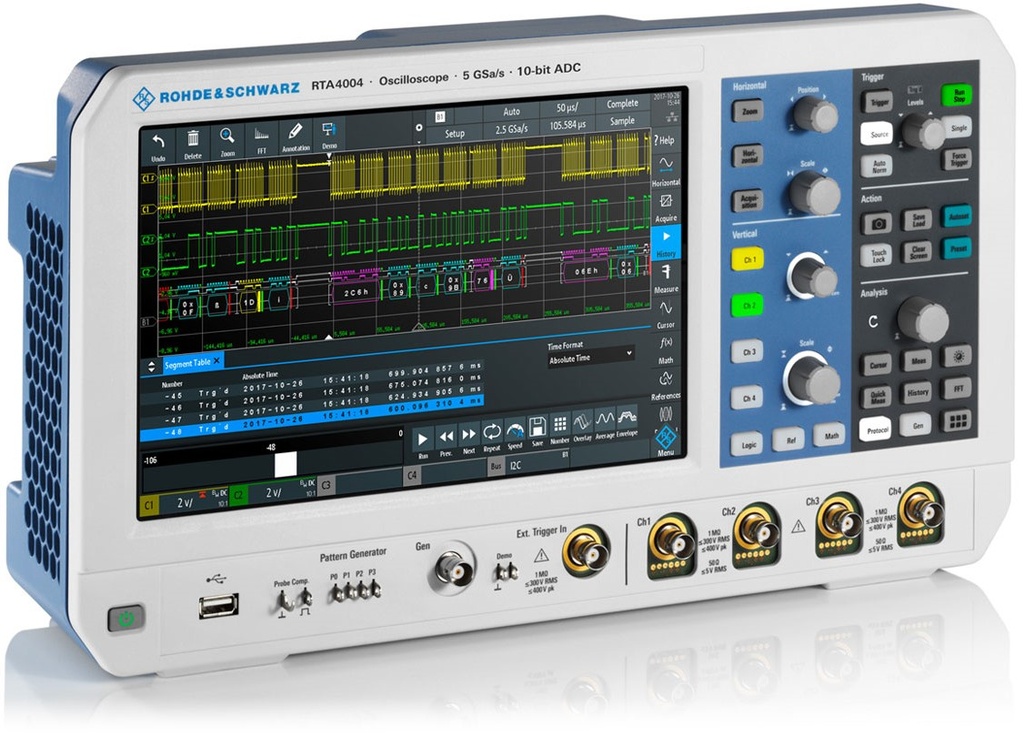This screenshot has width=1024, height=737.
Task: Toggle the Ch 4 hardware button
Action: tap(748, 398)
